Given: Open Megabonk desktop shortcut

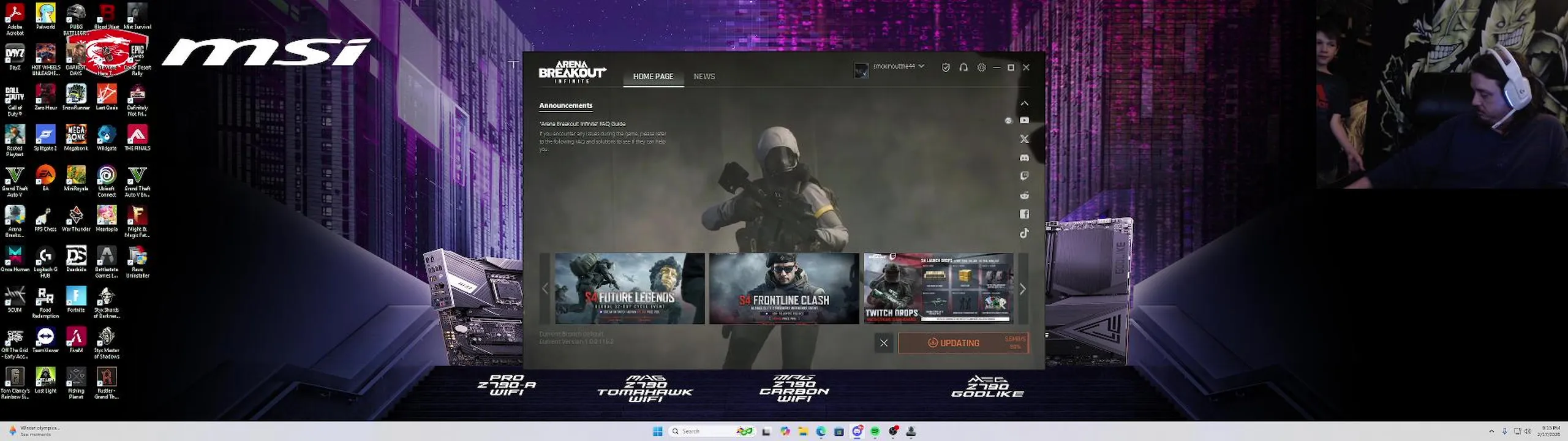Looking at the screenshot, I should 76,138.
